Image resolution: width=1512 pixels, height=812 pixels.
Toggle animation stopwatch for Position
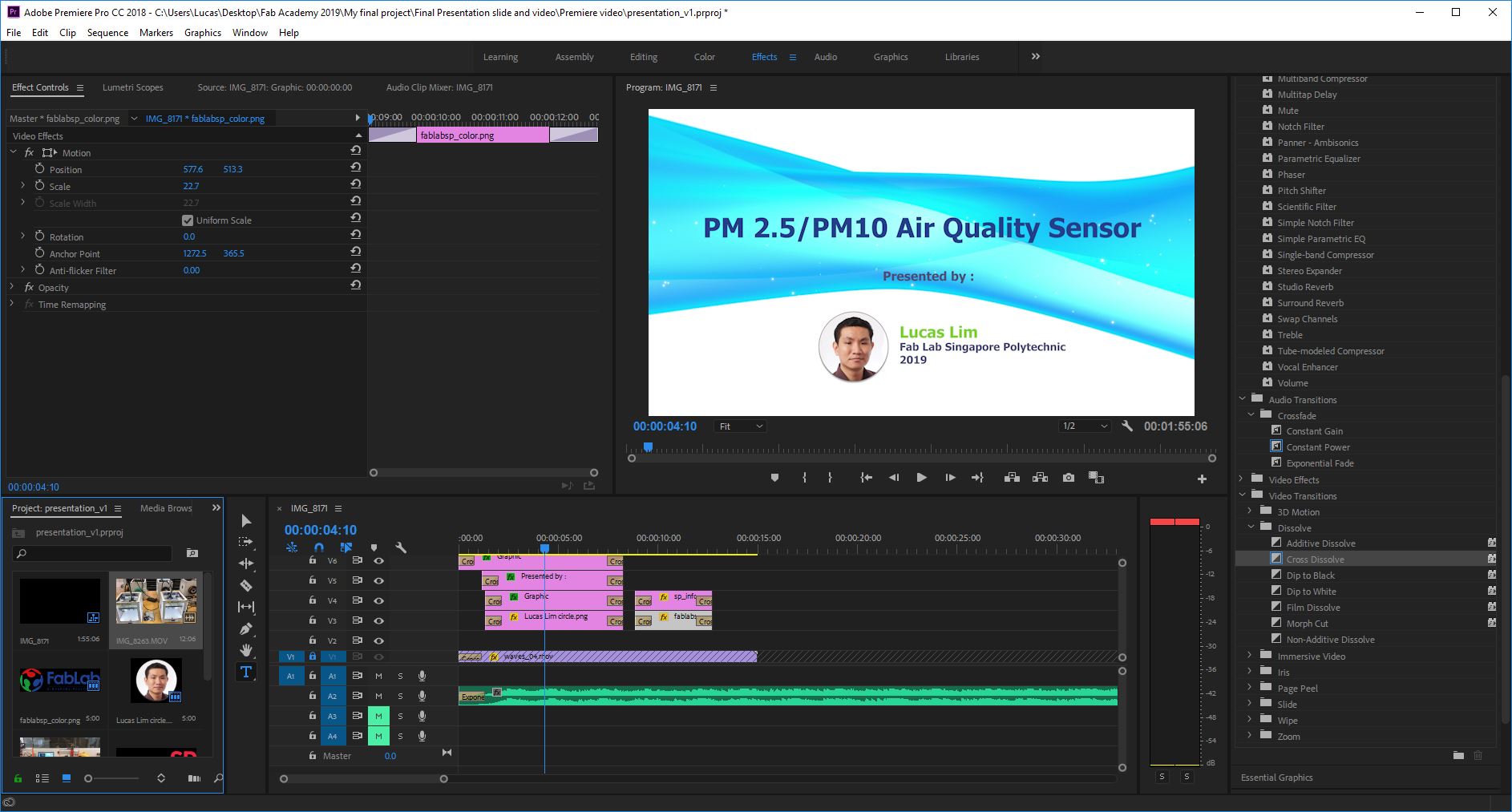39,169
